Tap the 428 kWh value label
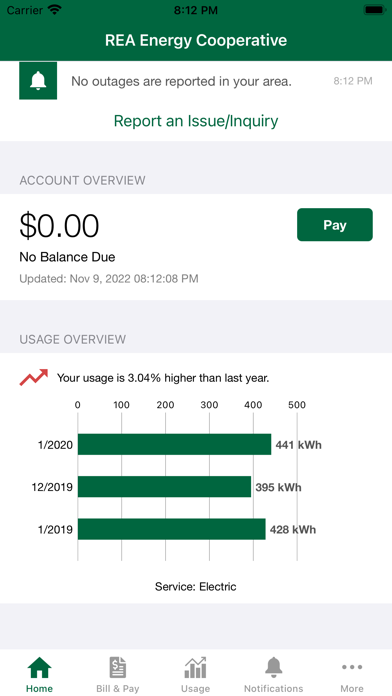This screenshot has width=392, height=696. tap(293, 530)
